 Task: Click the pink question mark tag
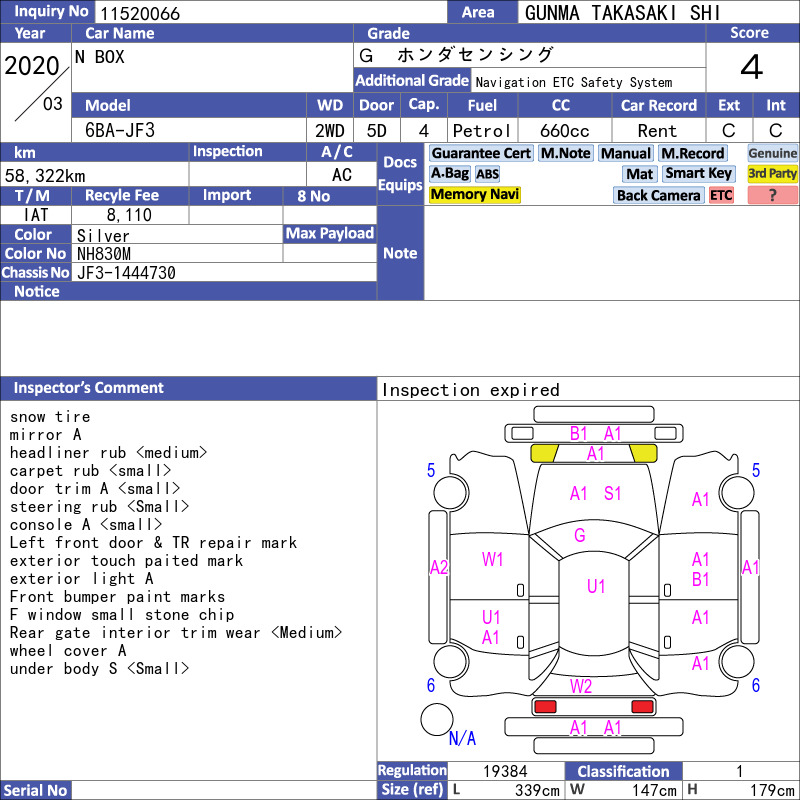pos(772,195)
